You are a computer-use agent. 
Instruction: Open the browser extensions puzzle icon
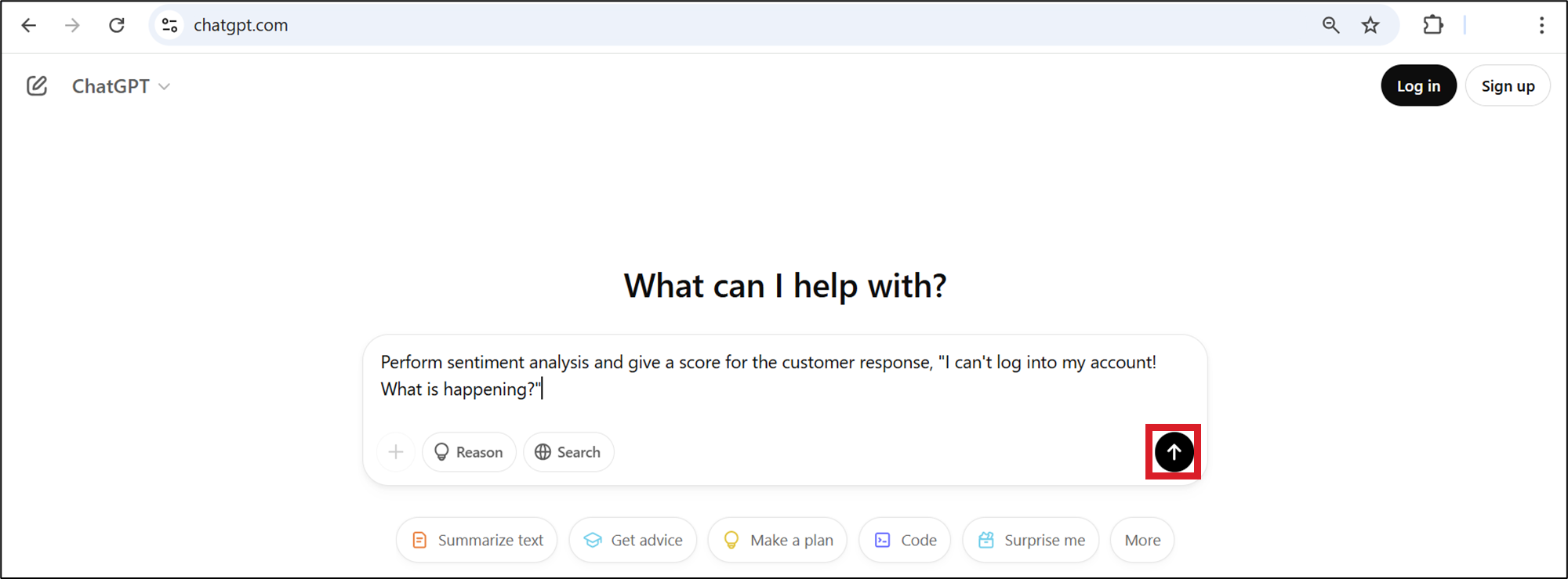[x=1433, y=25]
